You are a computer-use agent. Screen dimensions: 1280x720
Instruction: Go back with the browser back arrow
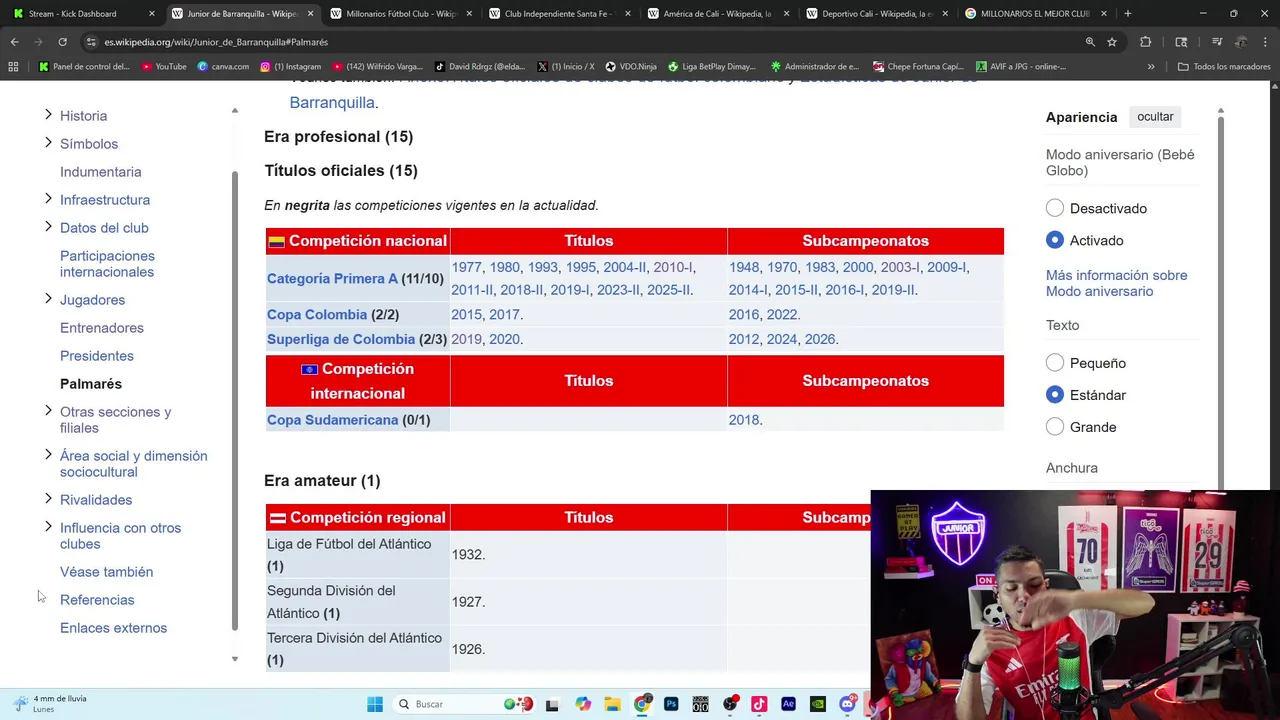[15, 42]
